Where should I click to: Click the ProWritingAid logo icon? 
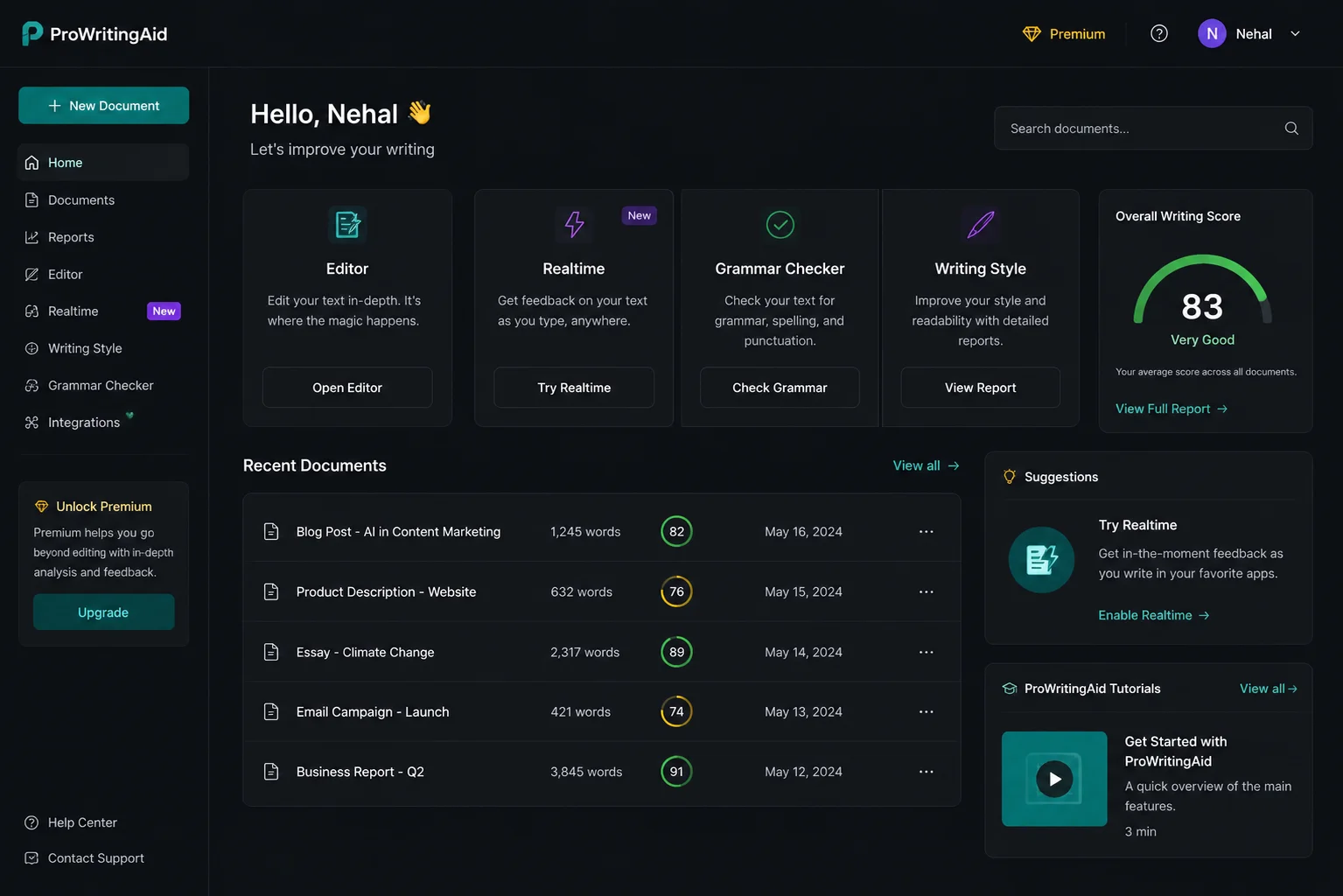[32, 33]
